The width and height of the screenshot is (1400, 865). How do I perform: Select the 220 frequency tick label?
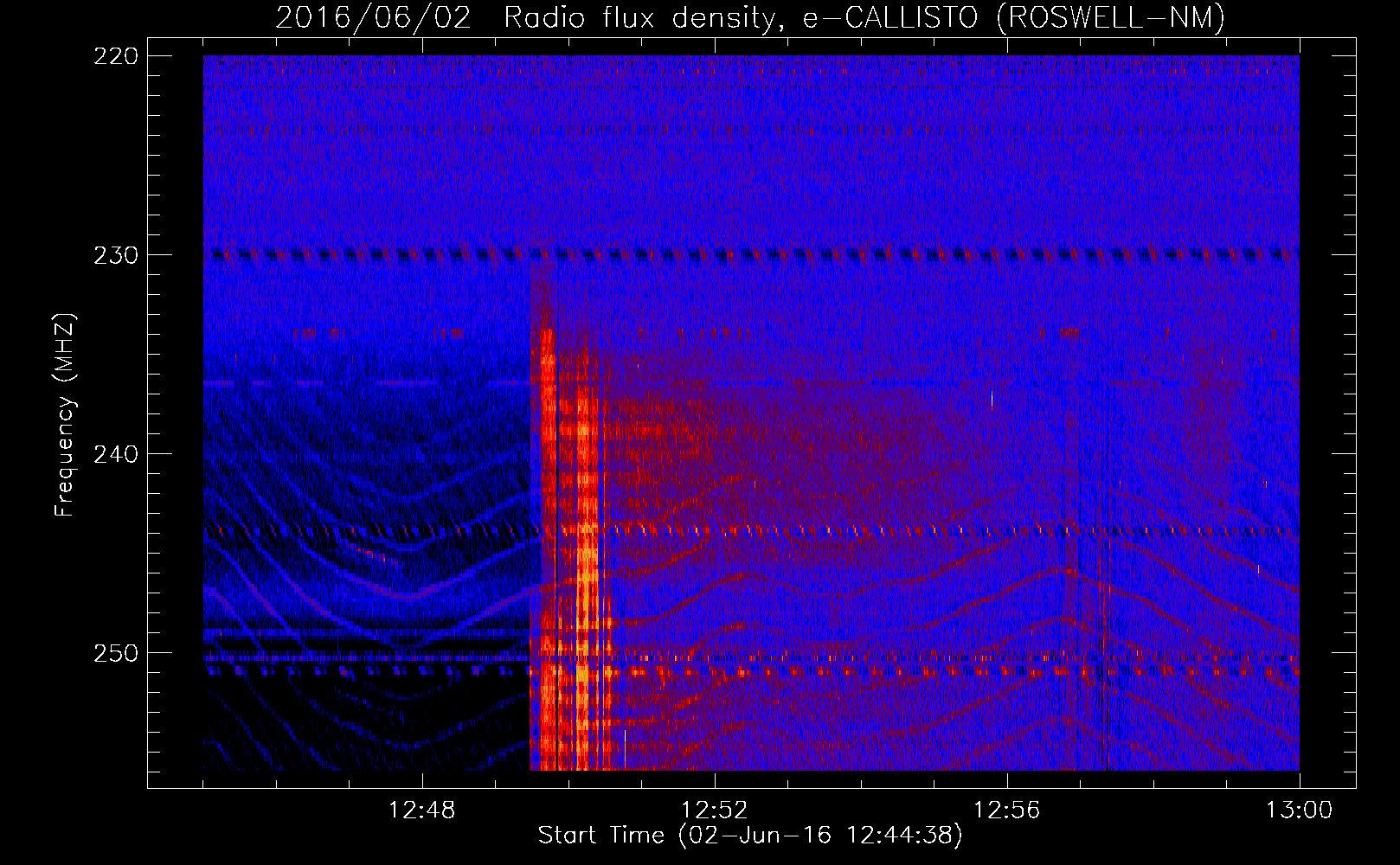[x=115, y=56]
